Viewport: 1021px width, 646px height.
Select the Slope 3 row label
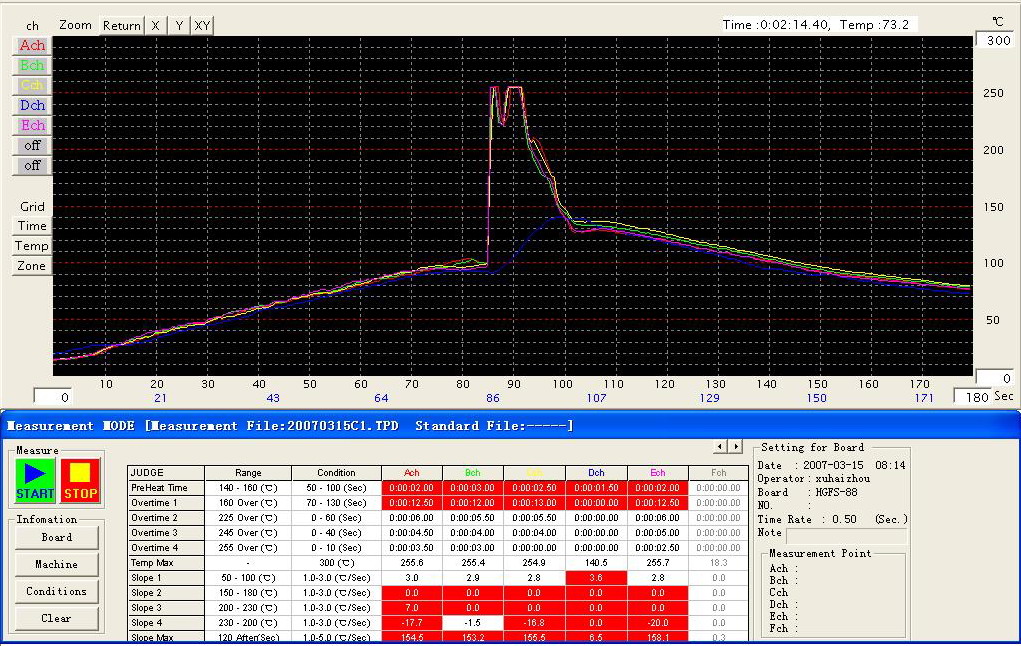pyautogui.click(x=166, y=608)
